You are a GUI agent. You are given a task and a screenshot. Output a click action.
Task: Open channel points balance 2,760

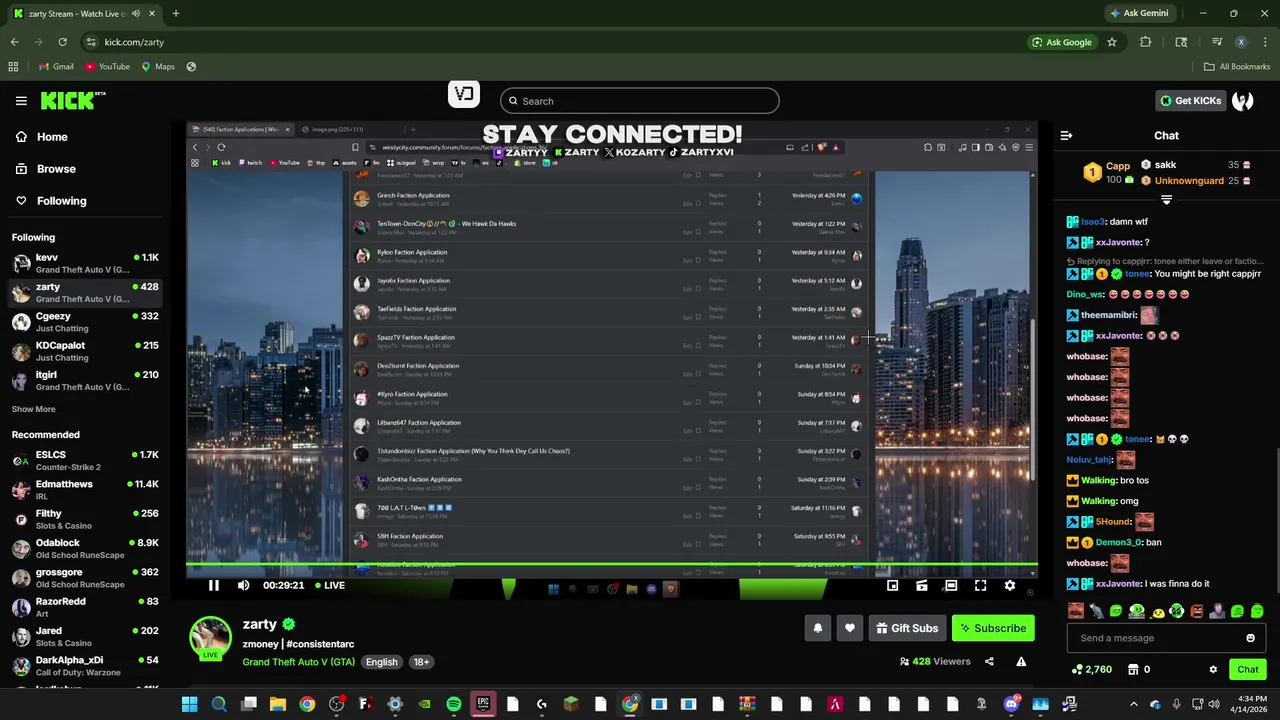(x=1091, y=669)
